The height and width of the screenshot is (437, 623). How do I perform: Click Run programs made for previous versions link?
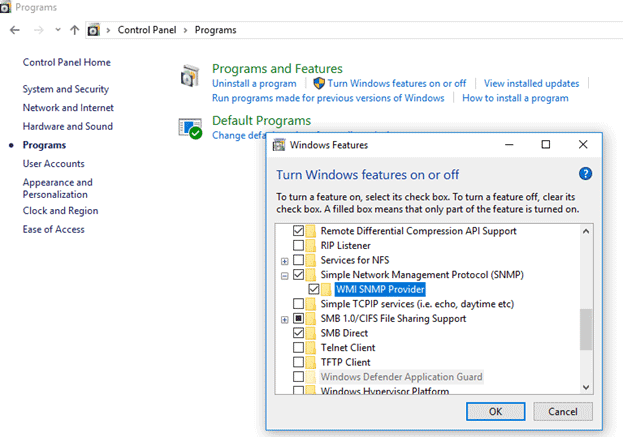(328, 98)
